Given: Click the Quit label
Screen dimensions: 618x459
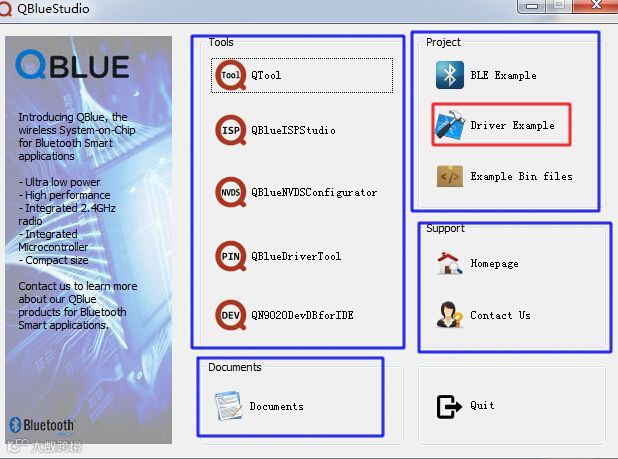Looking at the screenshot, I should coord(482,405).
